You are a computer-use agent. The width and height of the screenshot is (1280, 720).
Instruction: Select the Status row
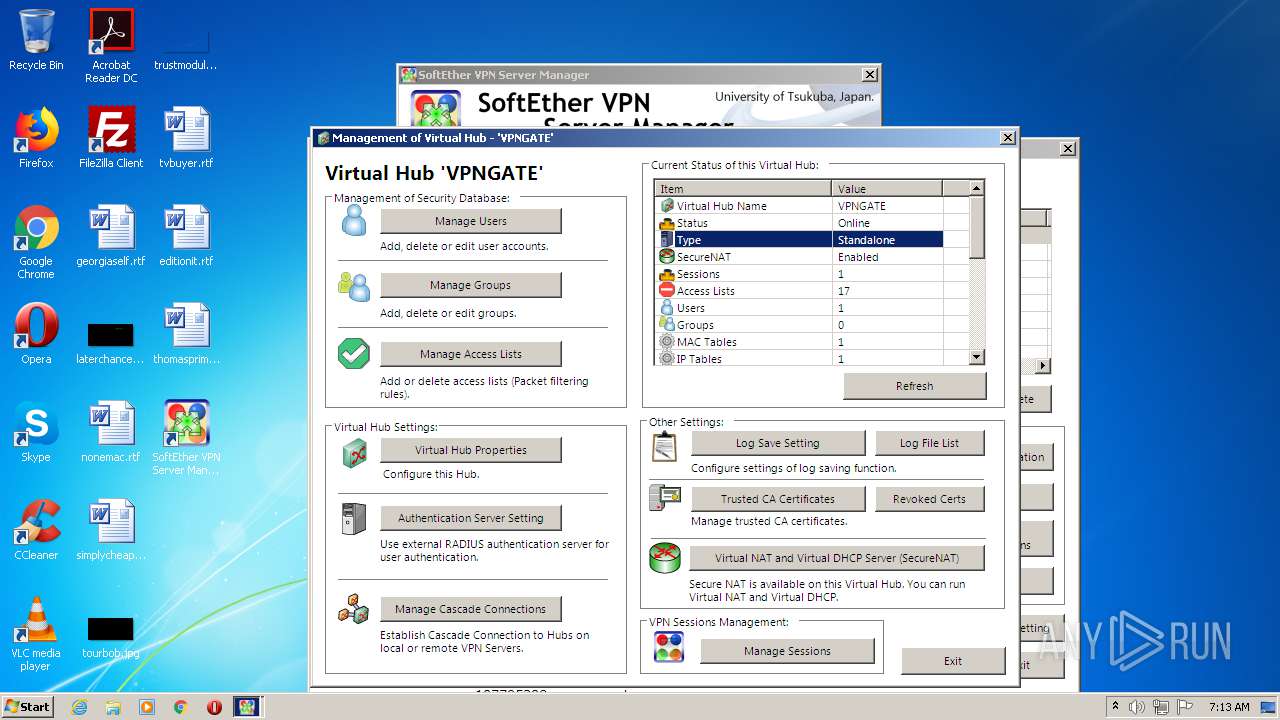coord(812,223)
